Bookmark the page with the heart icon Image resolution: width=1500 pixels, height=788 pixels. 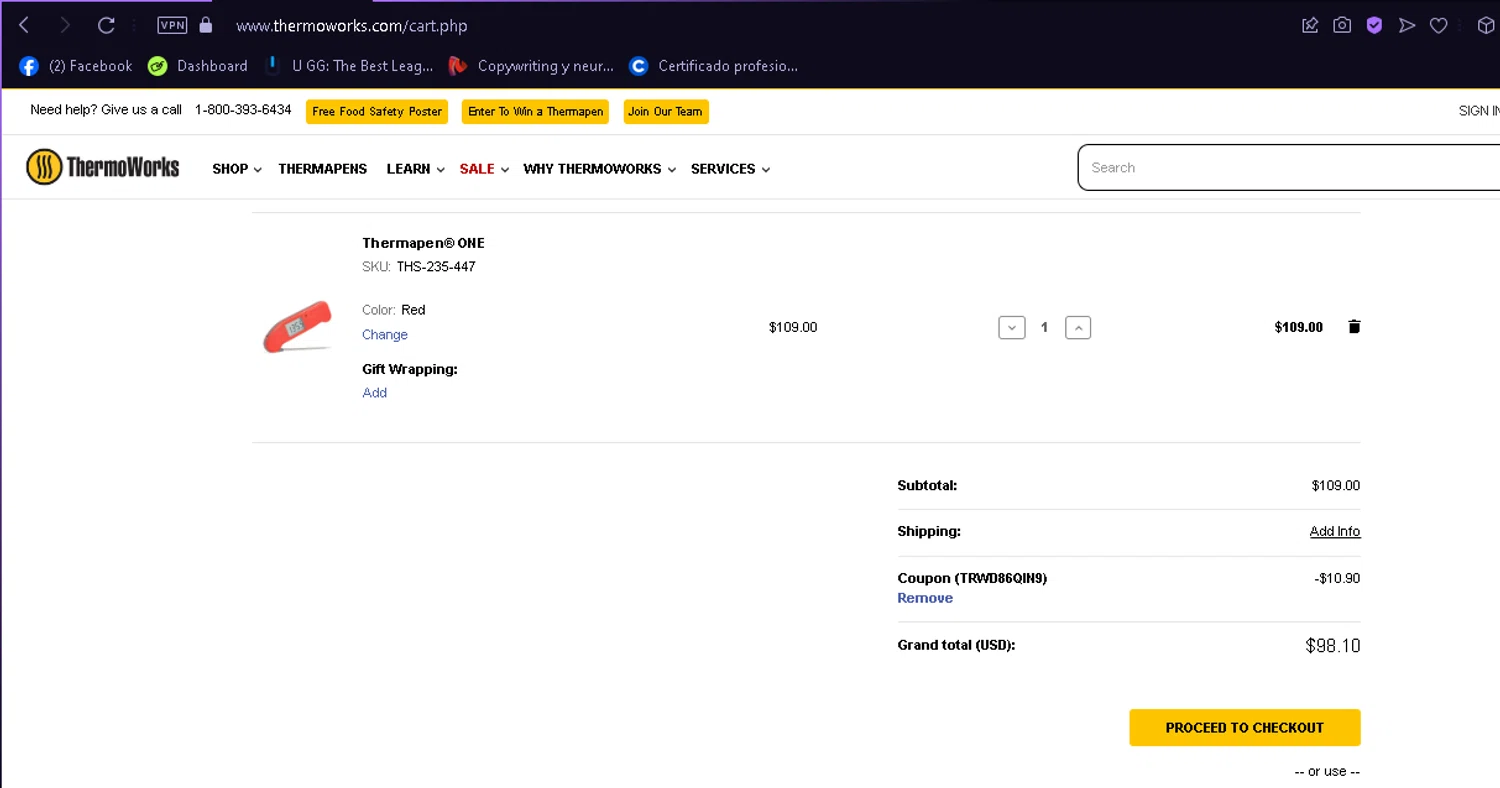(x=1438, y=25)
